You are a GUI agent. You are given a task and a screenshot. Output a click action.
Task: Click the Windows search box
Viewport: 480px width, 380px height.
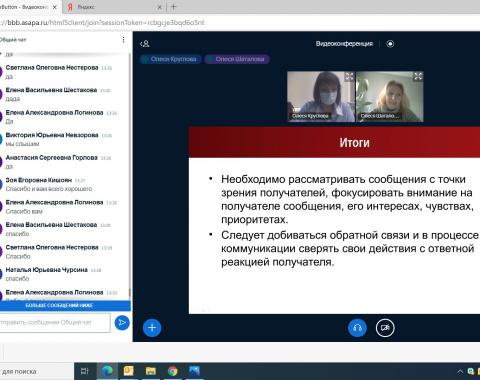click(37, 371)
